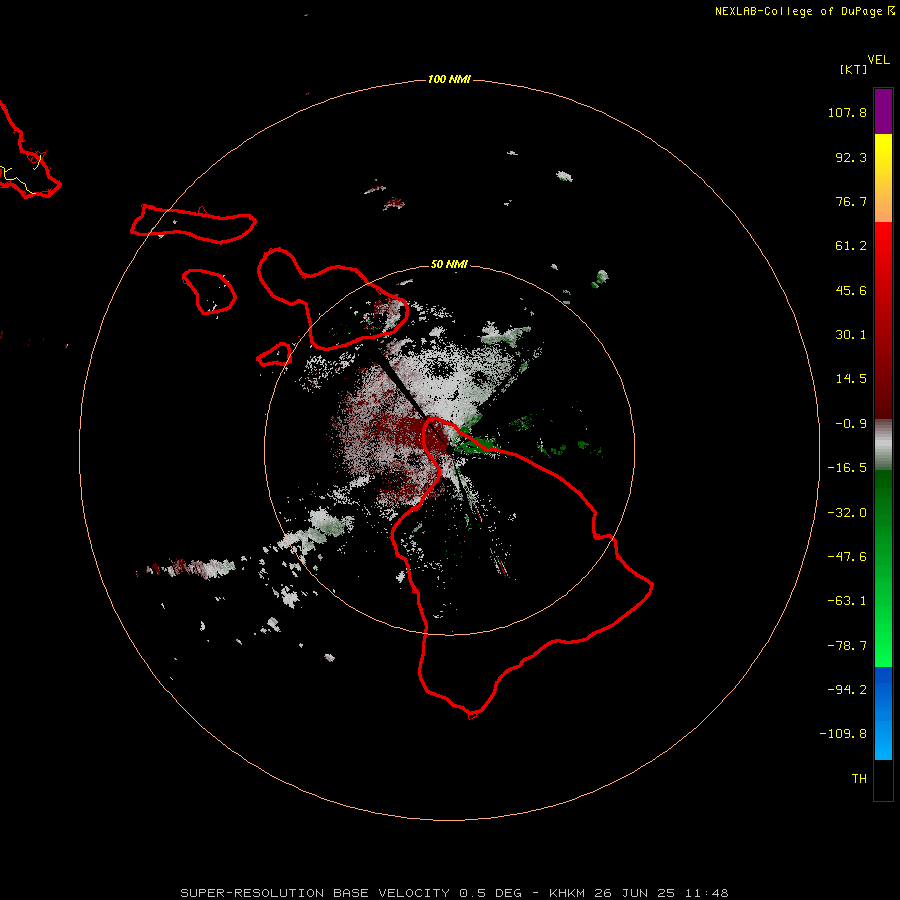Screen dimensions: 900x900
Task: Click the -94.2 scale value
Action: [847, 689]
